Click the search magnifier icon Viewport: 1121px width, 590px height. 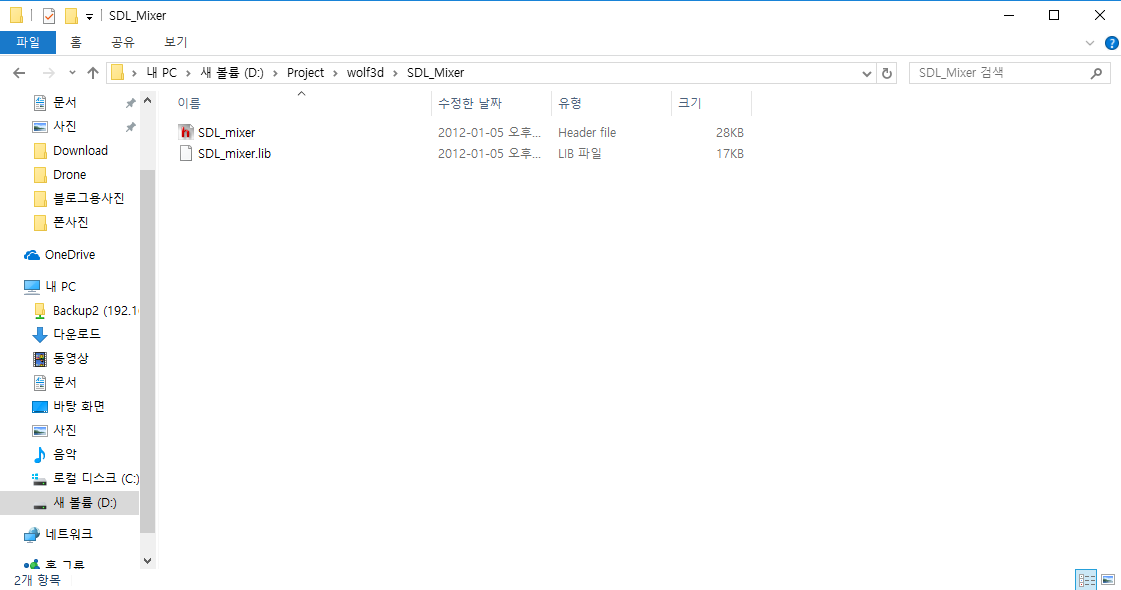[1096, 73]
